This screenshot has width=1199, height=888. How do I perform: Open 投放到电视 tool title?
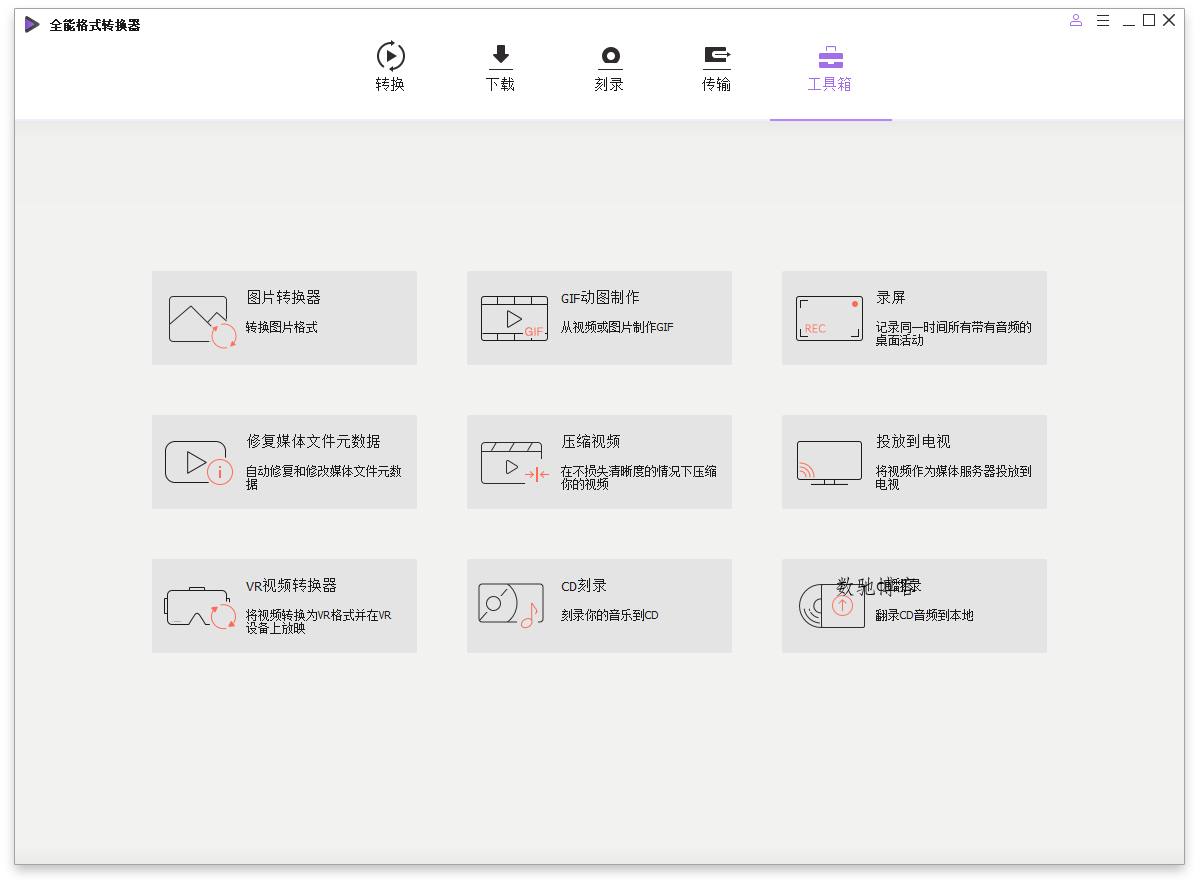tap(914, 441)
